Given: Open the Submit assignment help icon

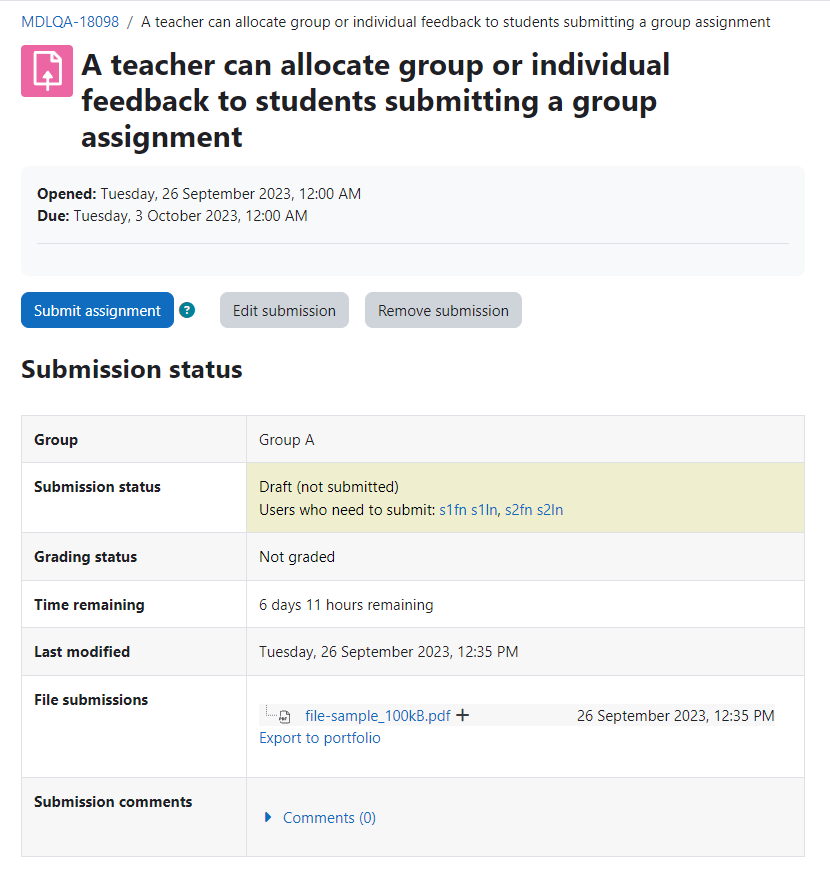Looking at the screenshot, I should pyautogui.click(x=187, y=310).
